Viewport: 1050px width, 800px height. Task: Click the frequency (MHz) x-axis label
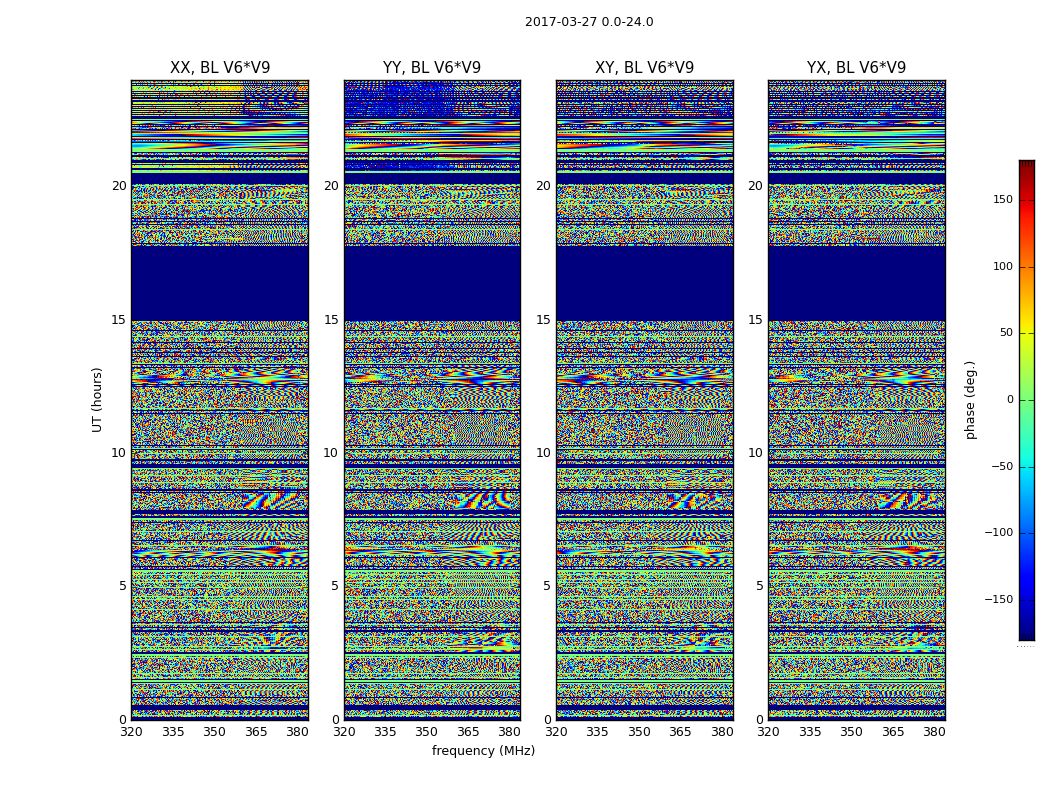click(x=483, y=751)
